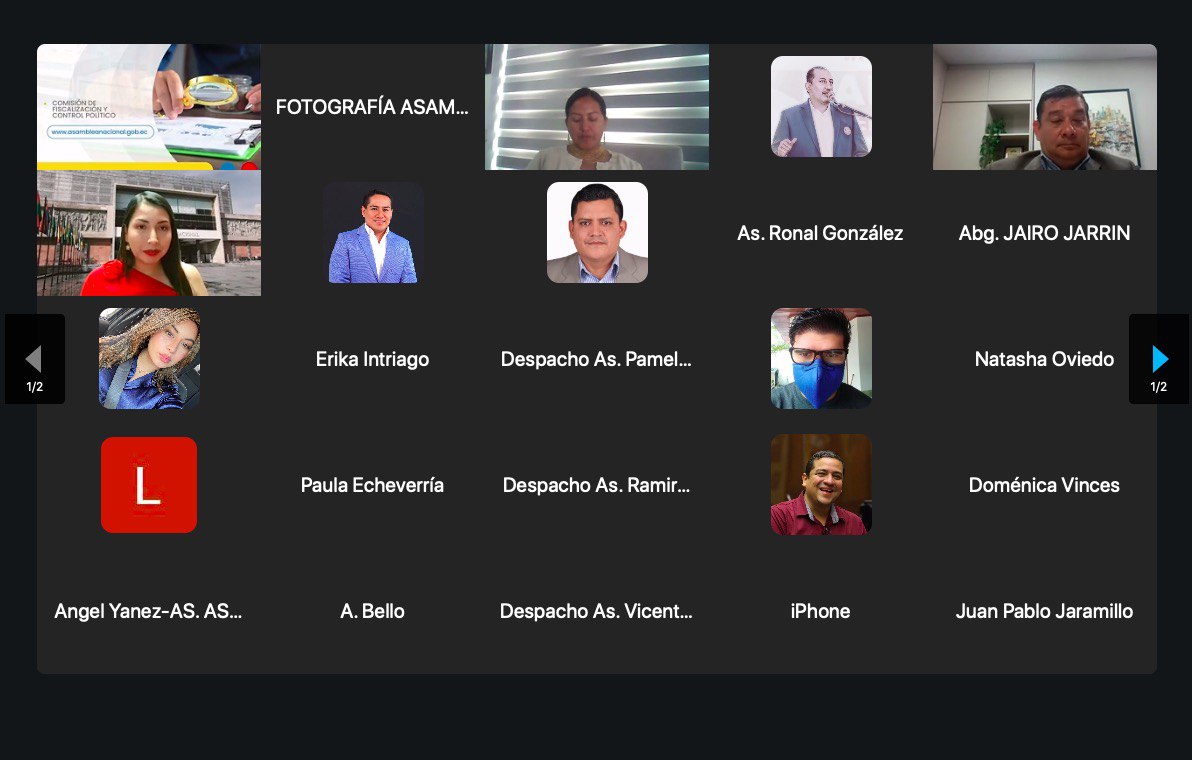Select the woman with braids avatar
Screen dimensions: 1192x760
click(149, 359)
